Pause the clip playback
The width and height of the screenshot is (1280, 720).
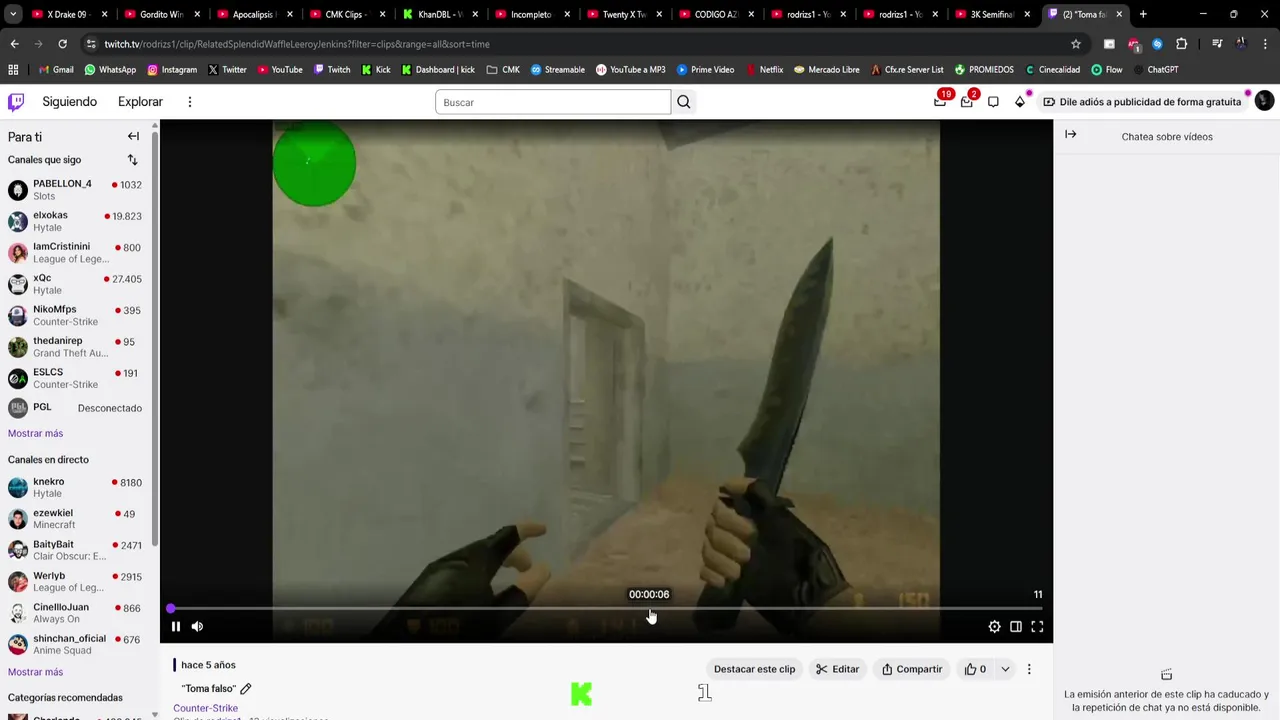(x=176, y=627)
